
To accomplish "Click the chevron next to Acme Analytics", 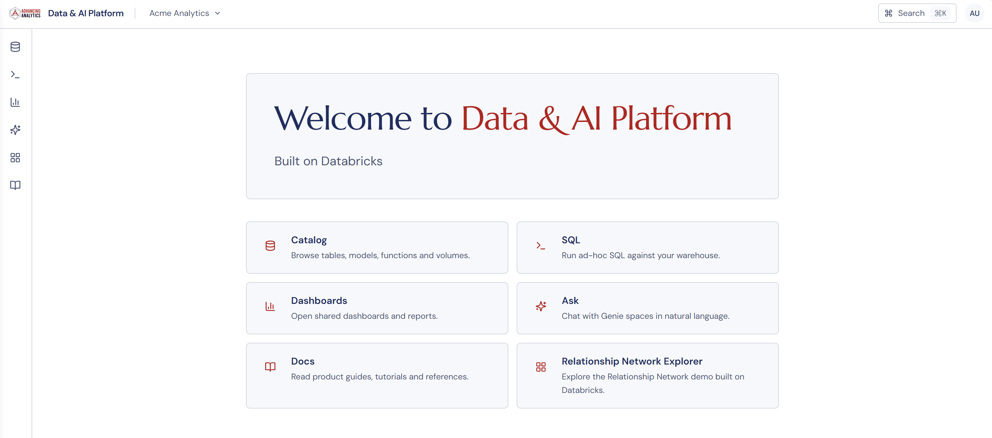I will point(218,13).
